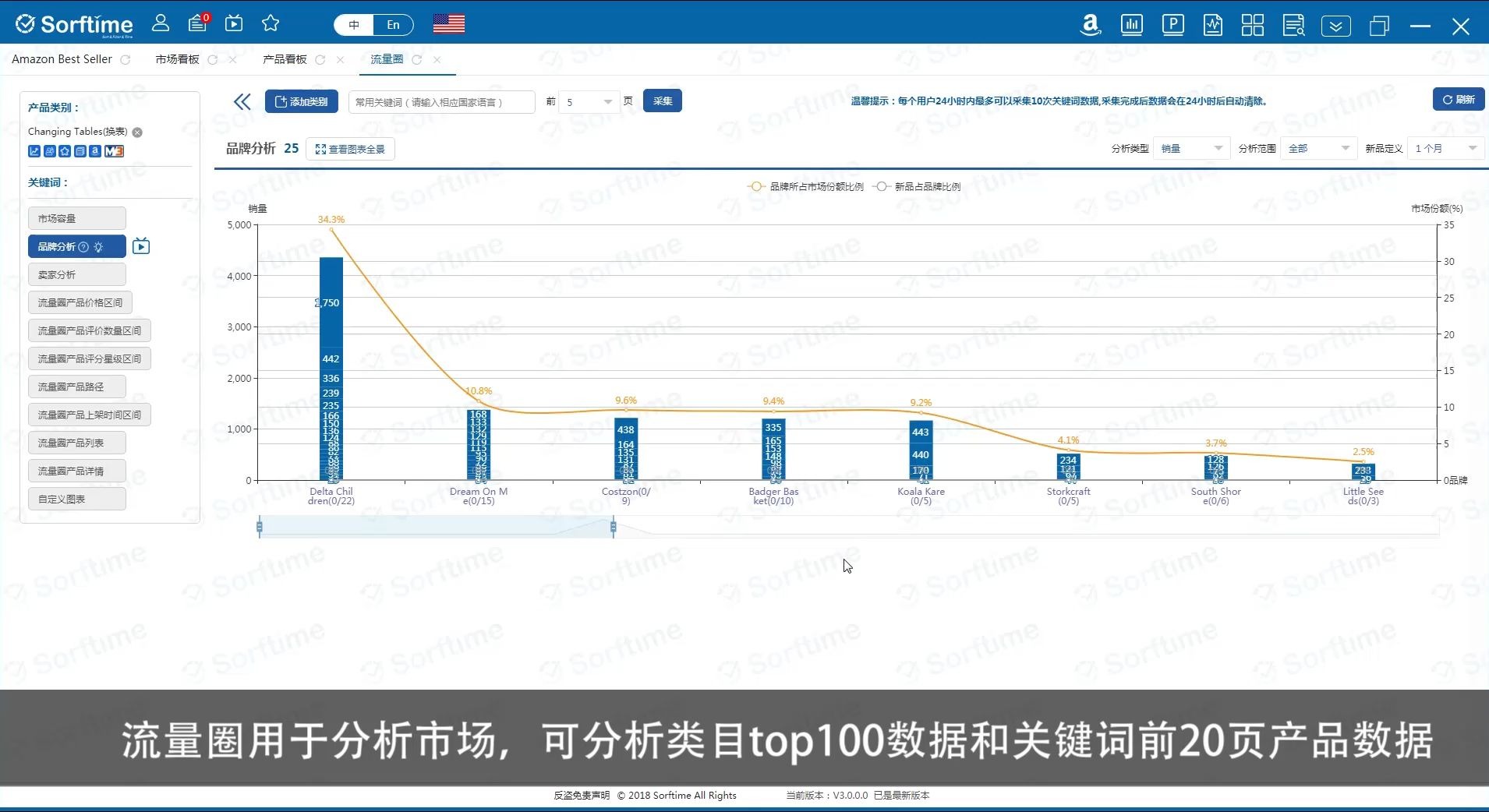Viewport: 1489px width, 812px height.
Task: Click the list icon under Changing Tables
Action: pos(80,151)
